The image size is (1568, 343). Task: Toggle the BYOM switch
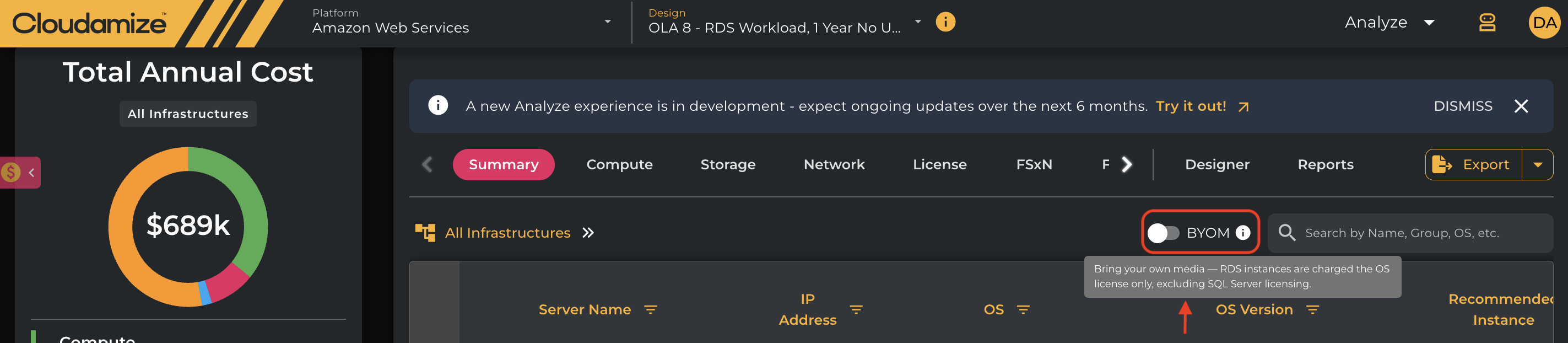(1163, 233)
